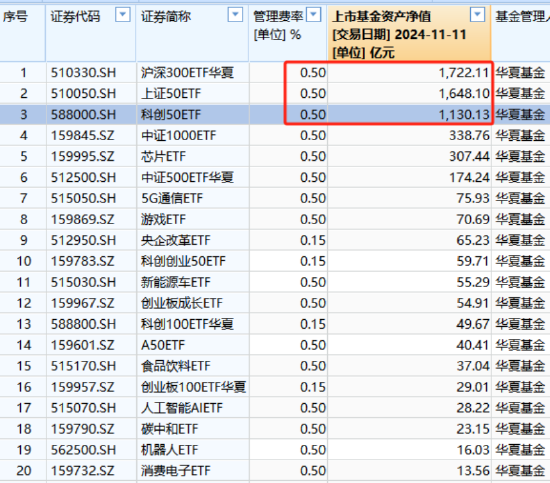
Task: Click fund name 上证50ETF
Action: (171, 94)
